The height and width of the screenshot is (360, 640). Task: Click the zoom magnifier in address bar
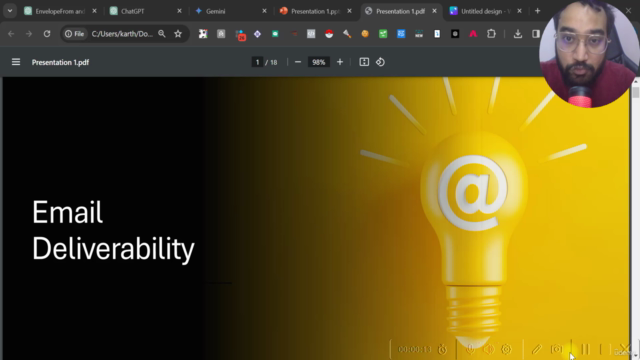(162, 34)
